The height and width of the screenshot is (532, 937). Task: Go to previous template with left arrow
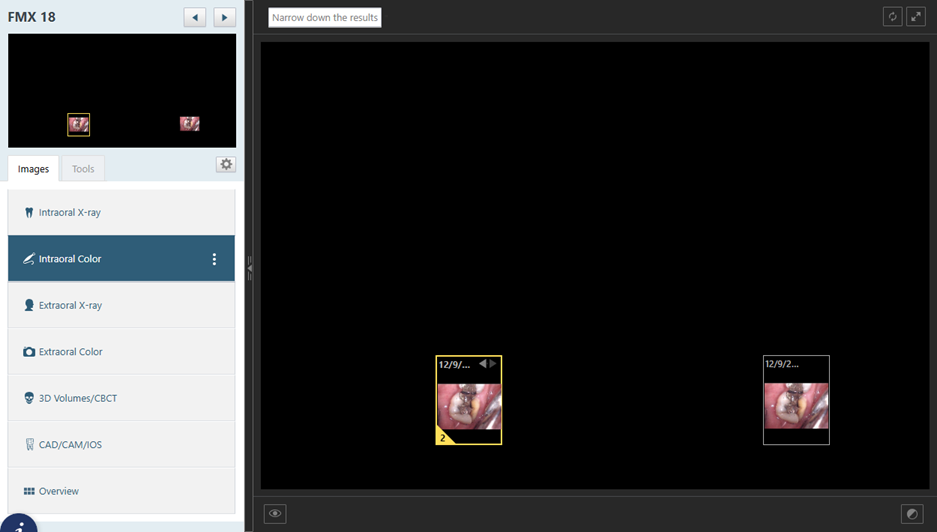click(x=195, y=17)
